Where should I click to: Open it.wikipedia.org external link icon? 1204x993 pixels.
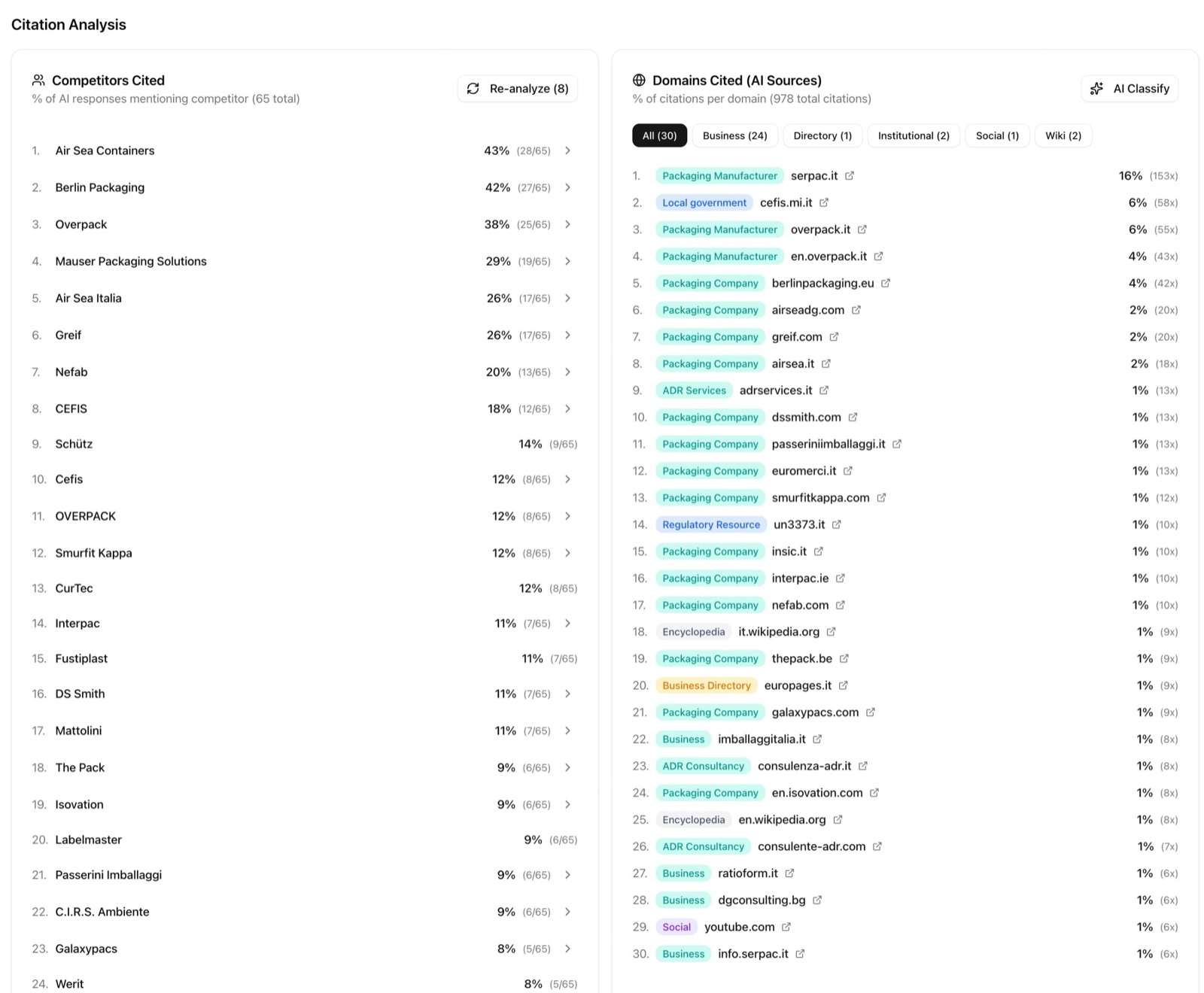[832, 632]
